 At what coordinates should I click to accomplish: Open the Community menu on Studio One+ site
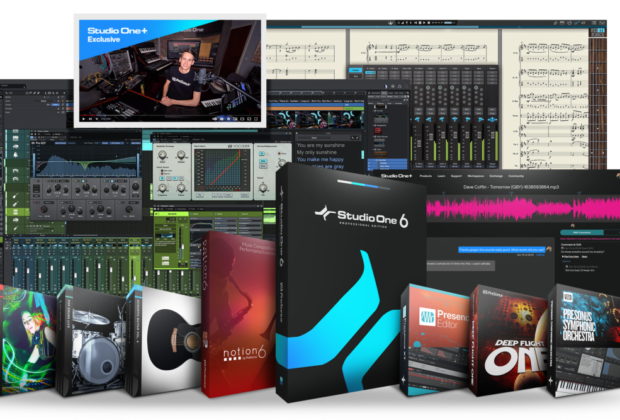516,176
